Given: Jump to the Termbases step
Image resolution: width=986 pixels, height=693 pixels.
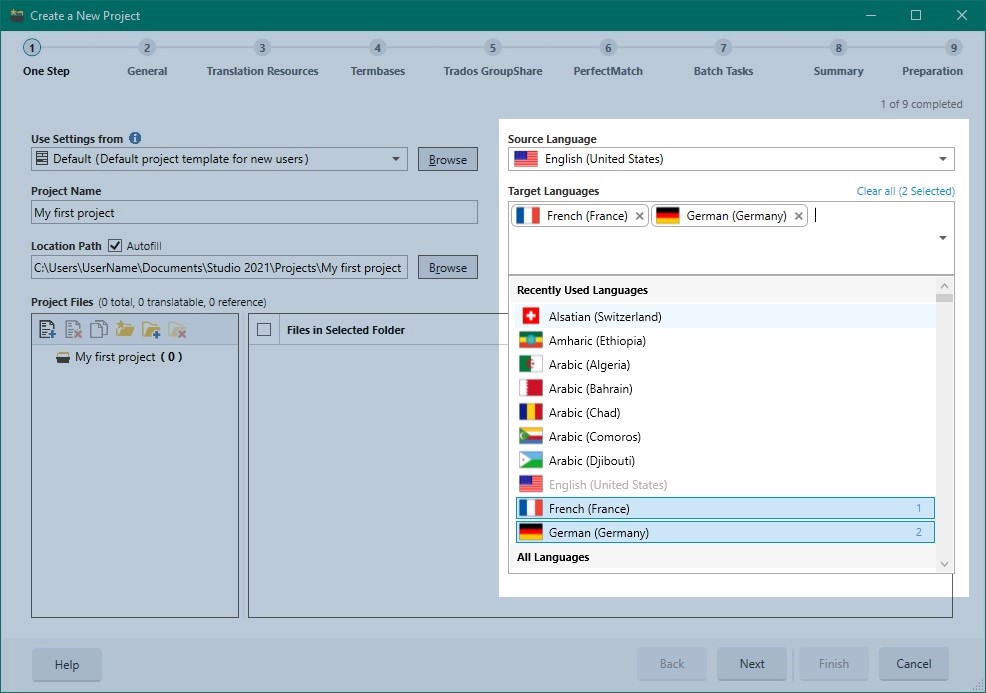Looking at the screenshot, I should tap(377, 48).
